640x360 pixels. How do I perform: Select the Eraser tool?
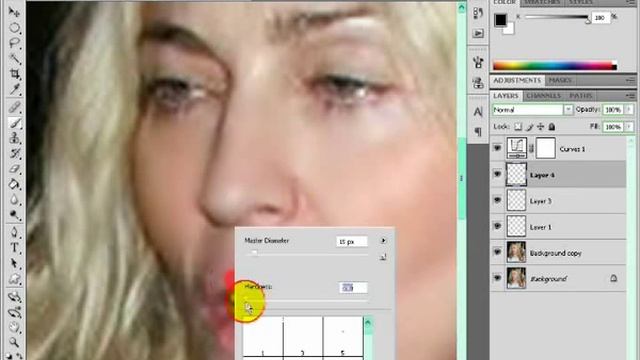click(x=14, y=169)
